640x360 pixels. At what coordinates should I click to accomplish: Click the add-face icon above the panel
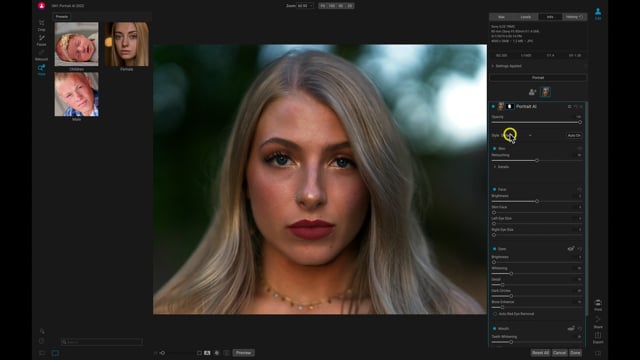click(x=532, y=92)
